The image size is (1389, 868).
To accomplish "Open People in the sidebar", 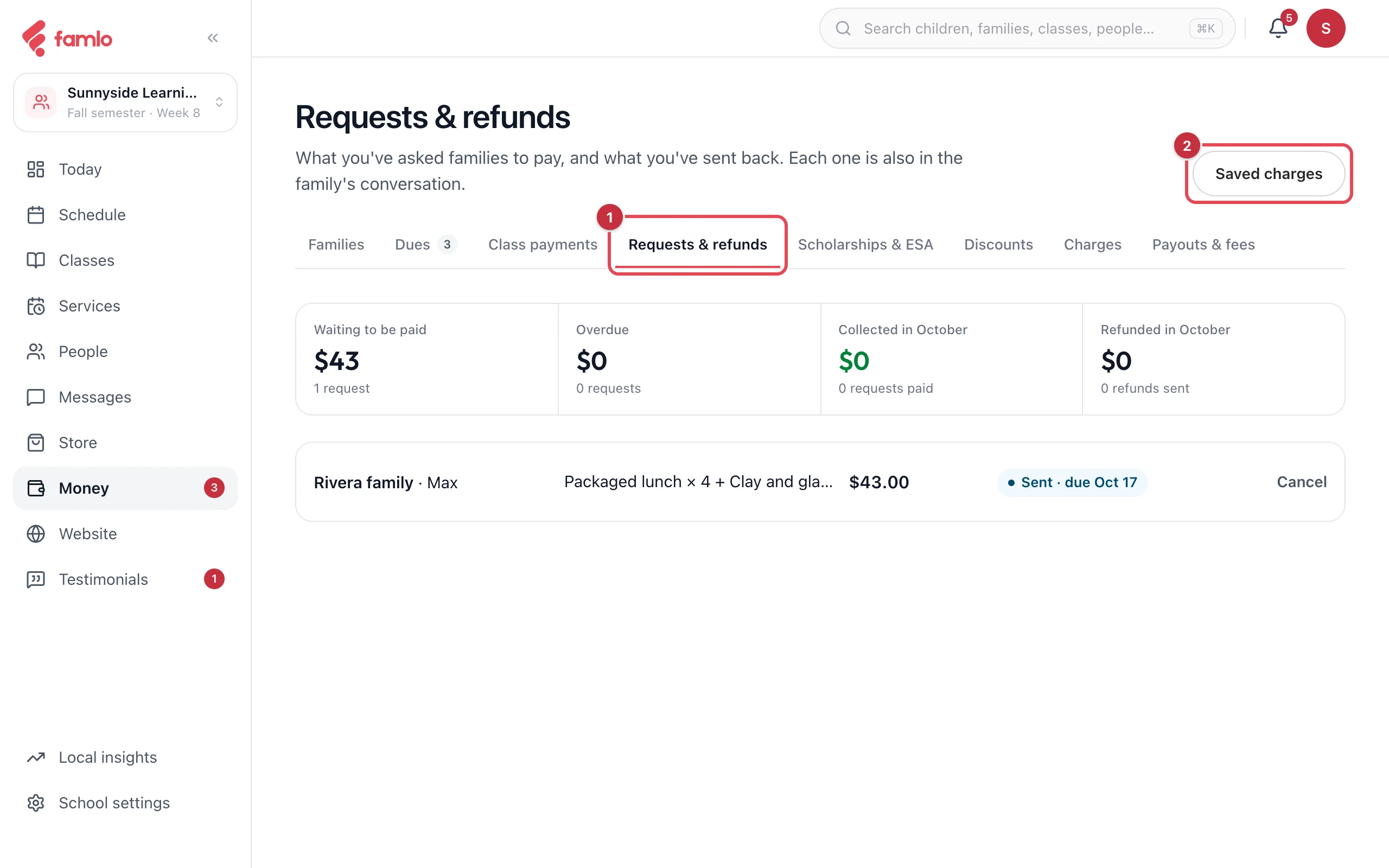I will (125, 352).
